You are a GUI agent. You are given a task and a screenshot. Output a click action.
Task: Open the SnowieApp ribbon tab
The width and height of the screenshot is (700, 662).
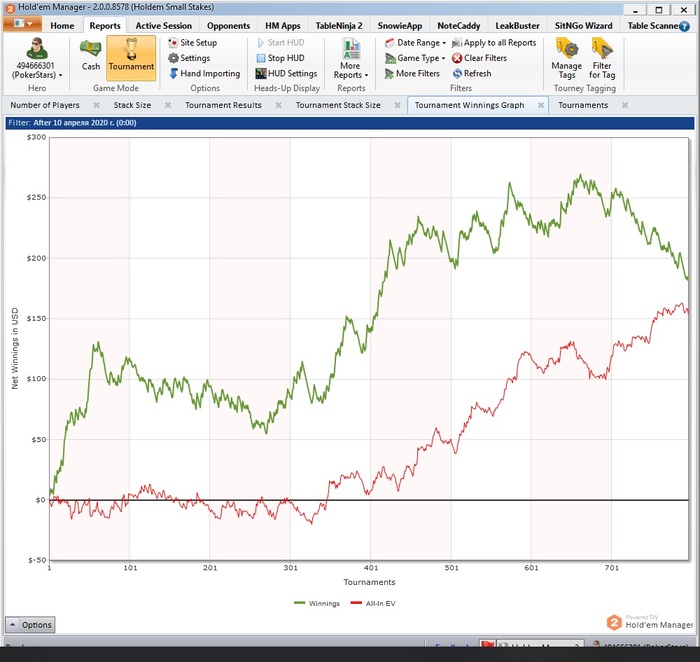click(400, 26)
